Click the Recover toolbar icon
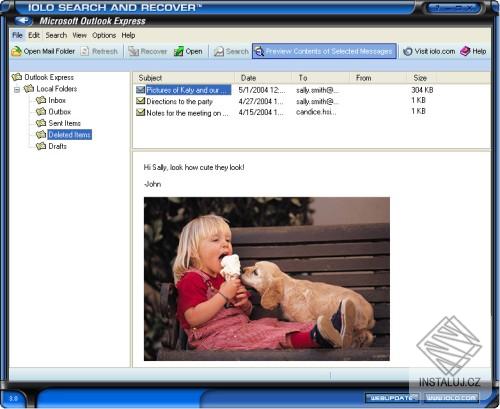The height and width of the screenshot is (409, 500). [x=134, y=51]
